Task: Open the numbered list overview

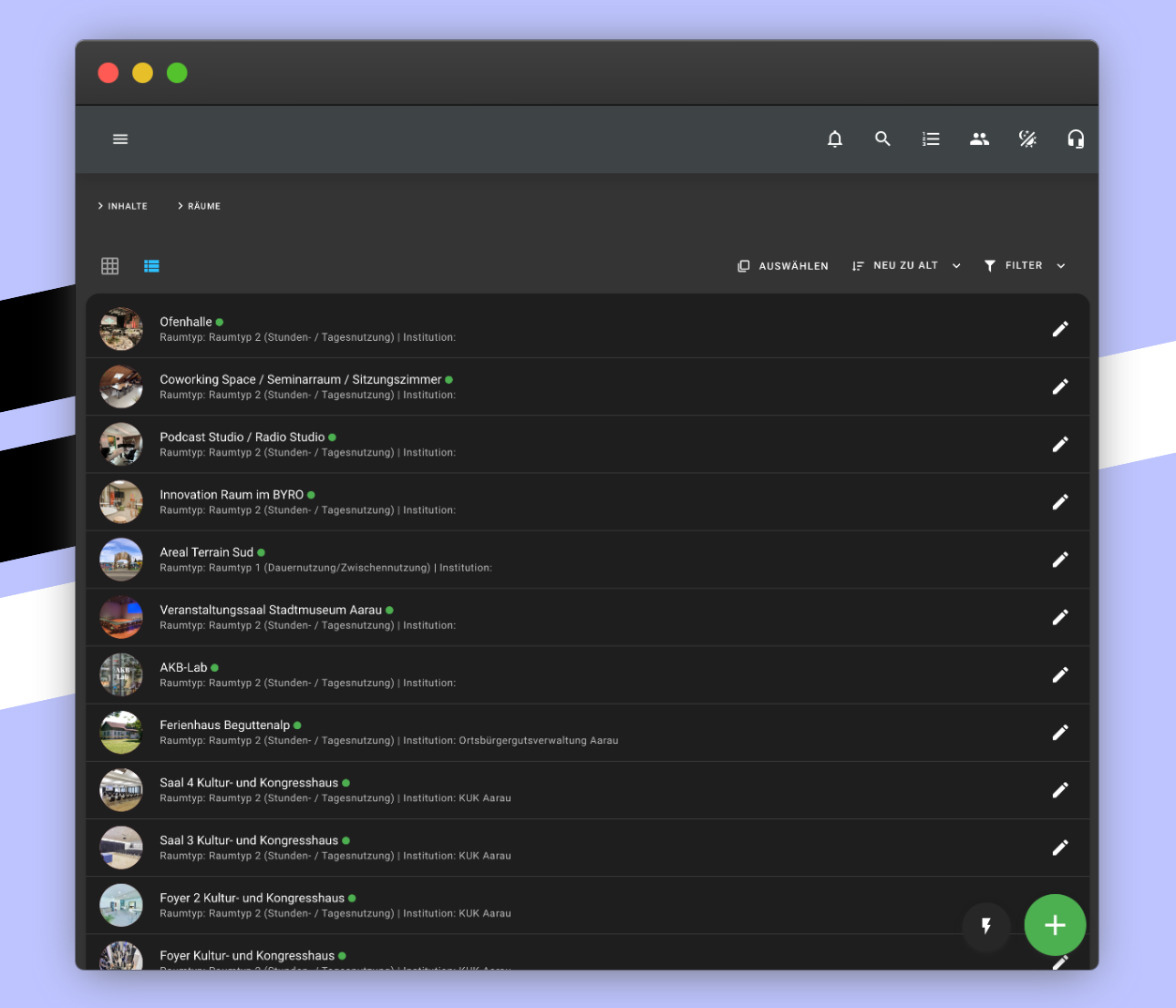Action: point(931,139)
